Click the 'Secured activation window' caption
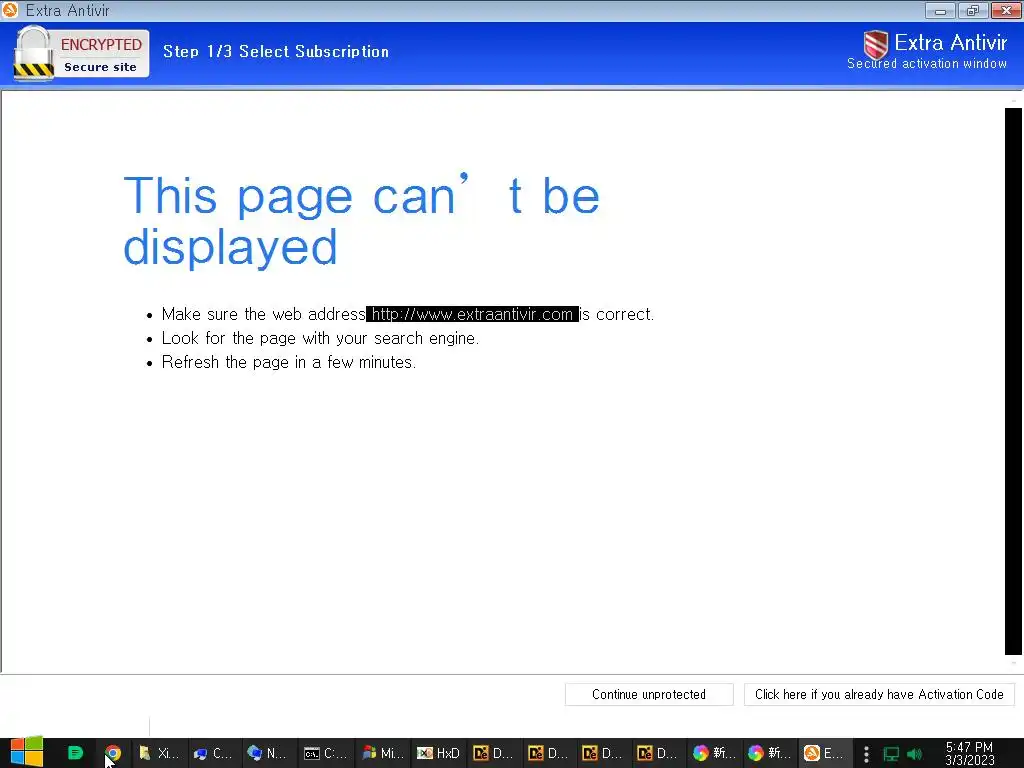 pyautogui.click(x=927, y=63)
